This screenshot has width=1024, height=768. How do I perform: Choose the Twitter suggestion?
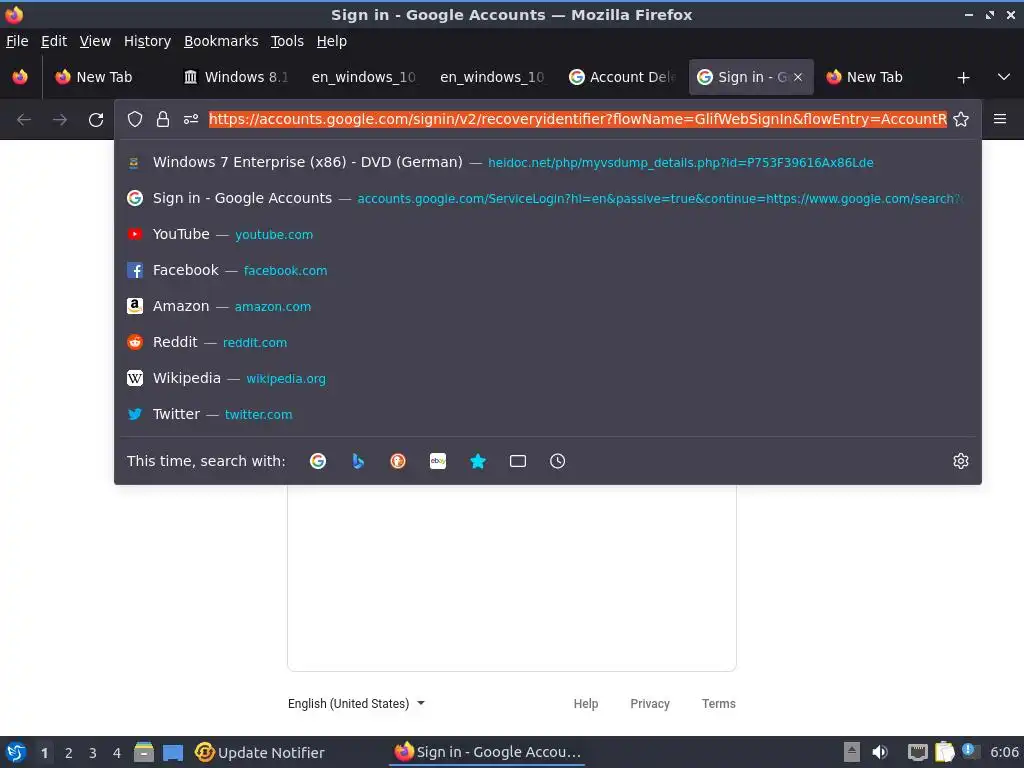[x=547, y=413]
